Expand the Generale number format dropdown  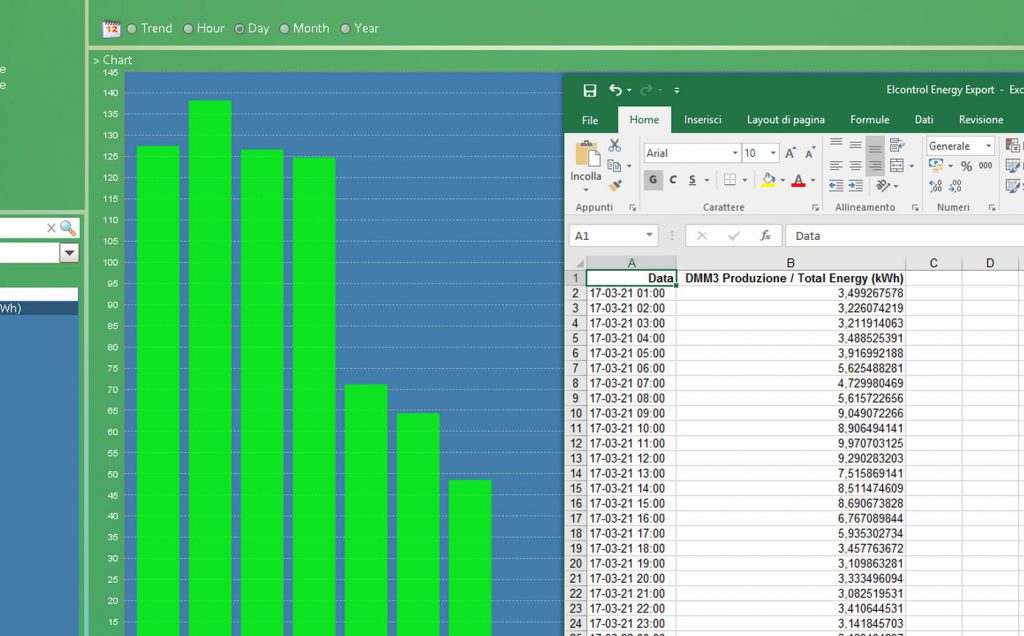988,146
